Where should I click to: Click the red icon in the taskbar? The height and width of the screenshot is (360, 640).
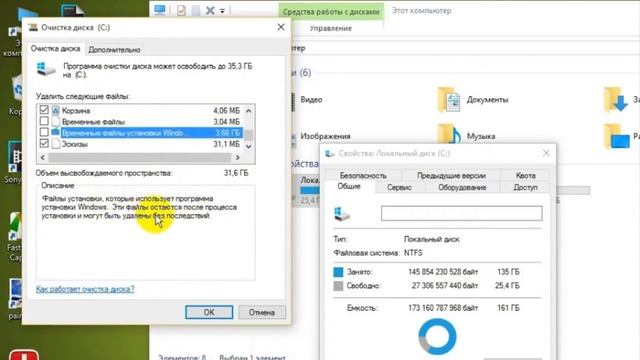[24, 354]
